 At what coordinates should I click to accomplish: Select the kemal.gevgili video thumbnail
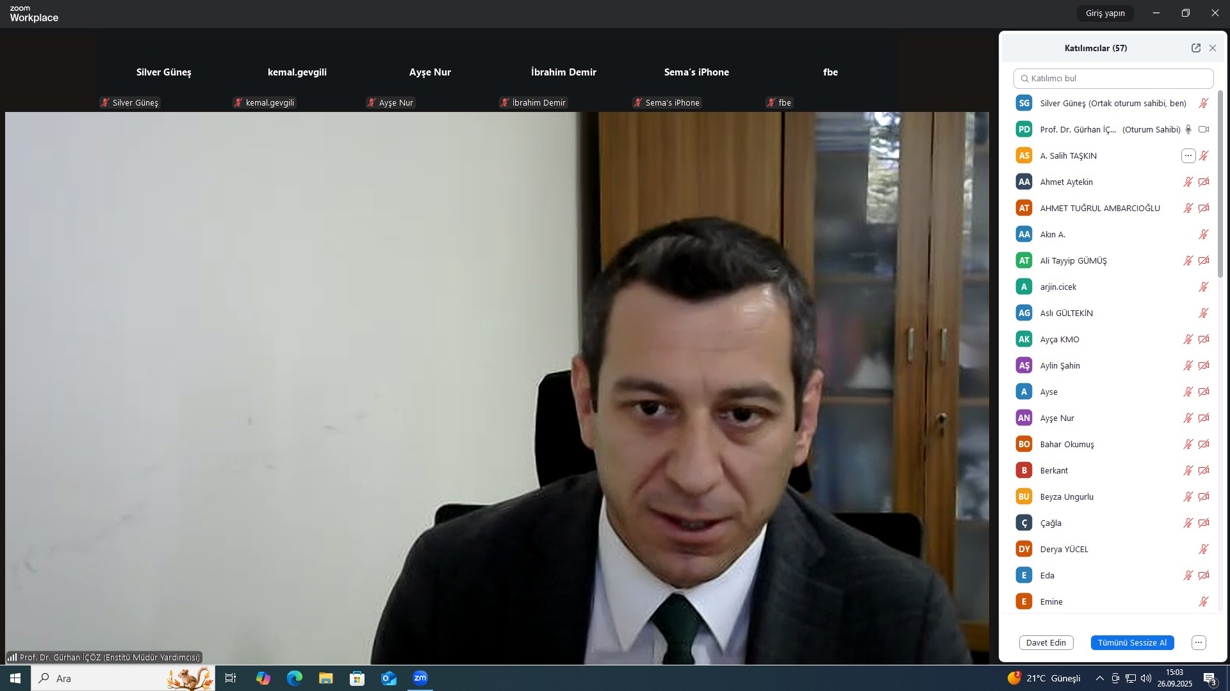click(297, 72)
